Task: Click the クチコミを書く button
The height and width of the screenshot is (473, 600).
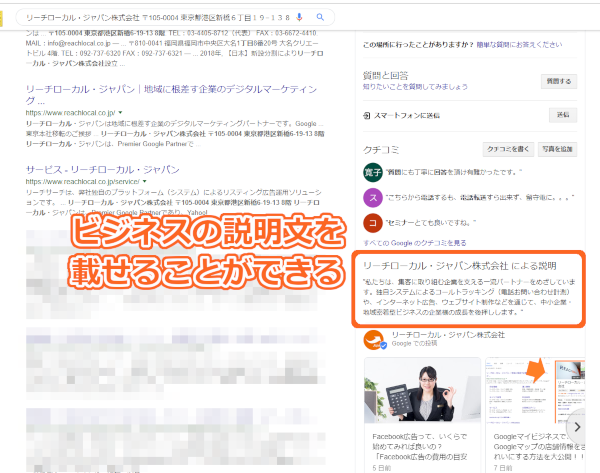Action: coord(508,149)
